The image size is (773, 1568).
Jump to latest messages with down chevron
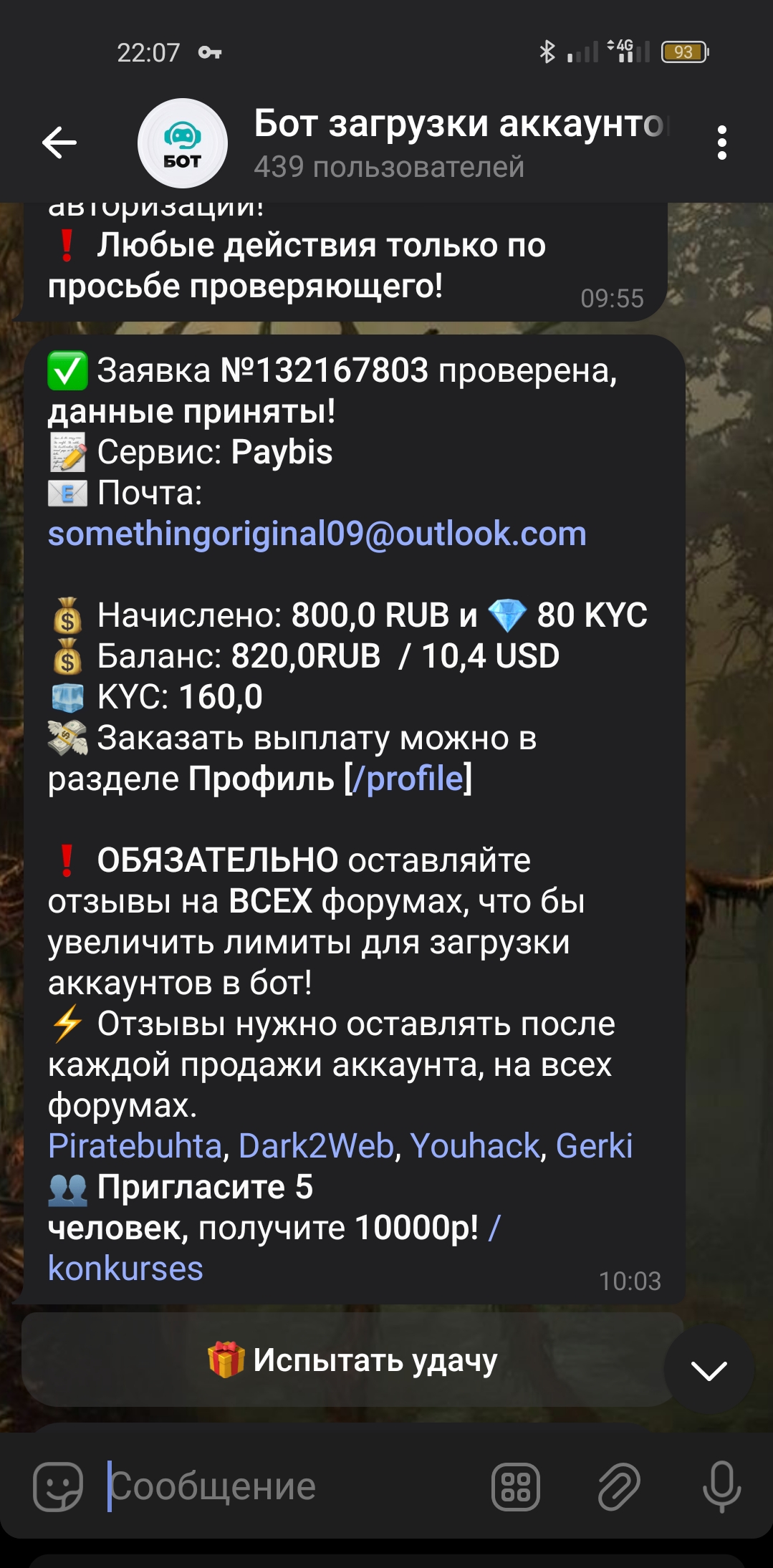pos(709,1369)
